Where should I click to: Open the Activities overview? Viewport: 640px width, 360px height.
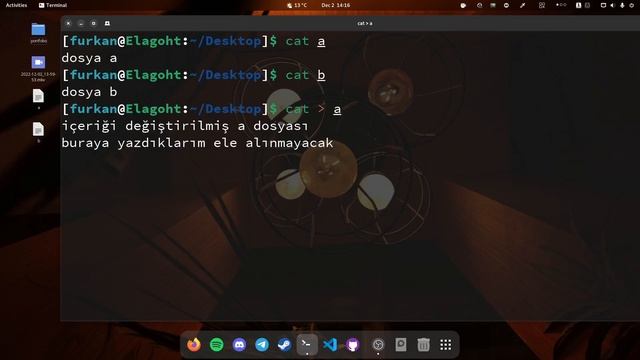coord(16,5)
